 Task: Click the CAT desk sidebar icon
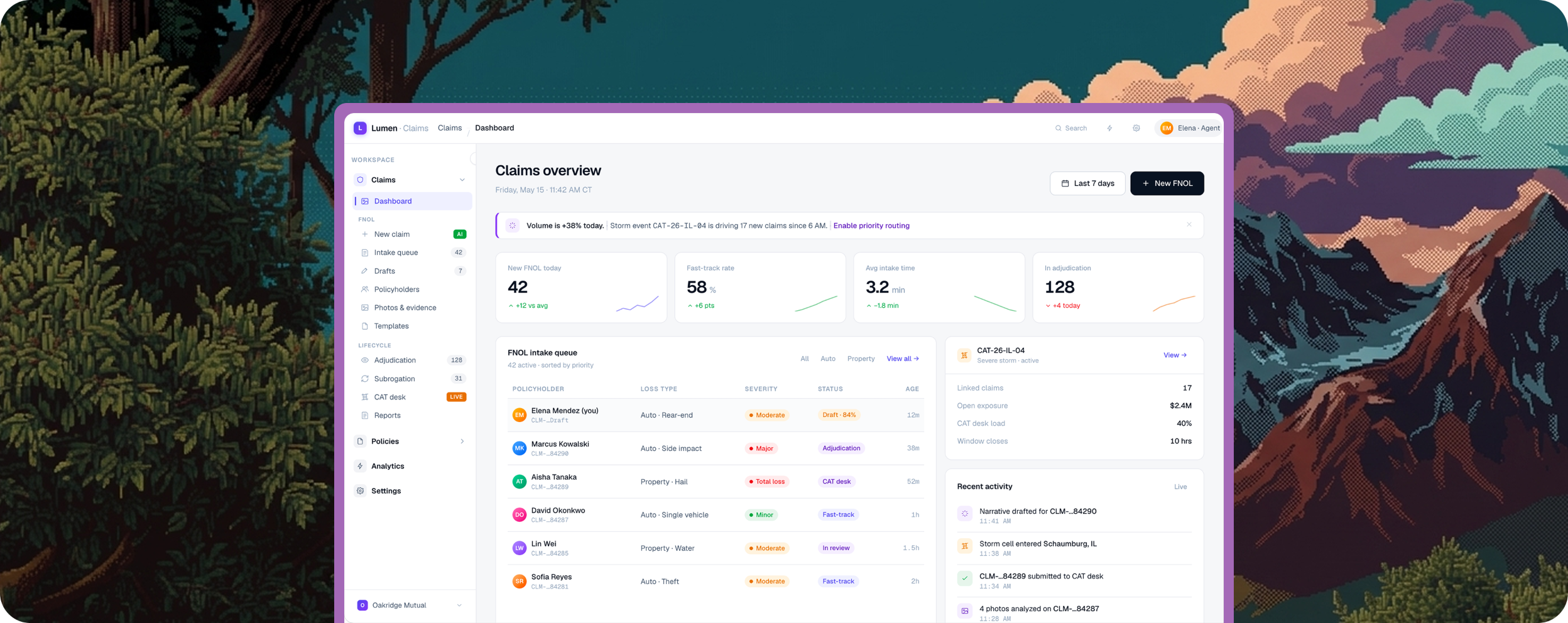[365, 397]
